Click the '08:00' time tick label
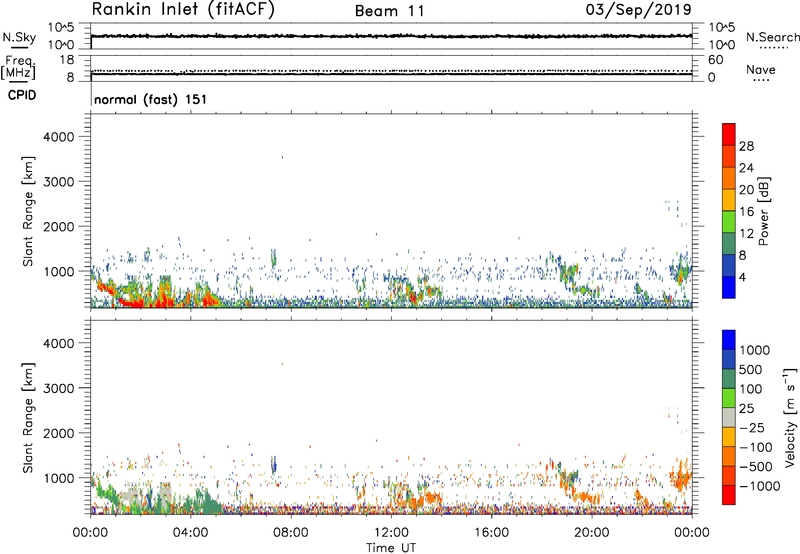 point(291,533)
